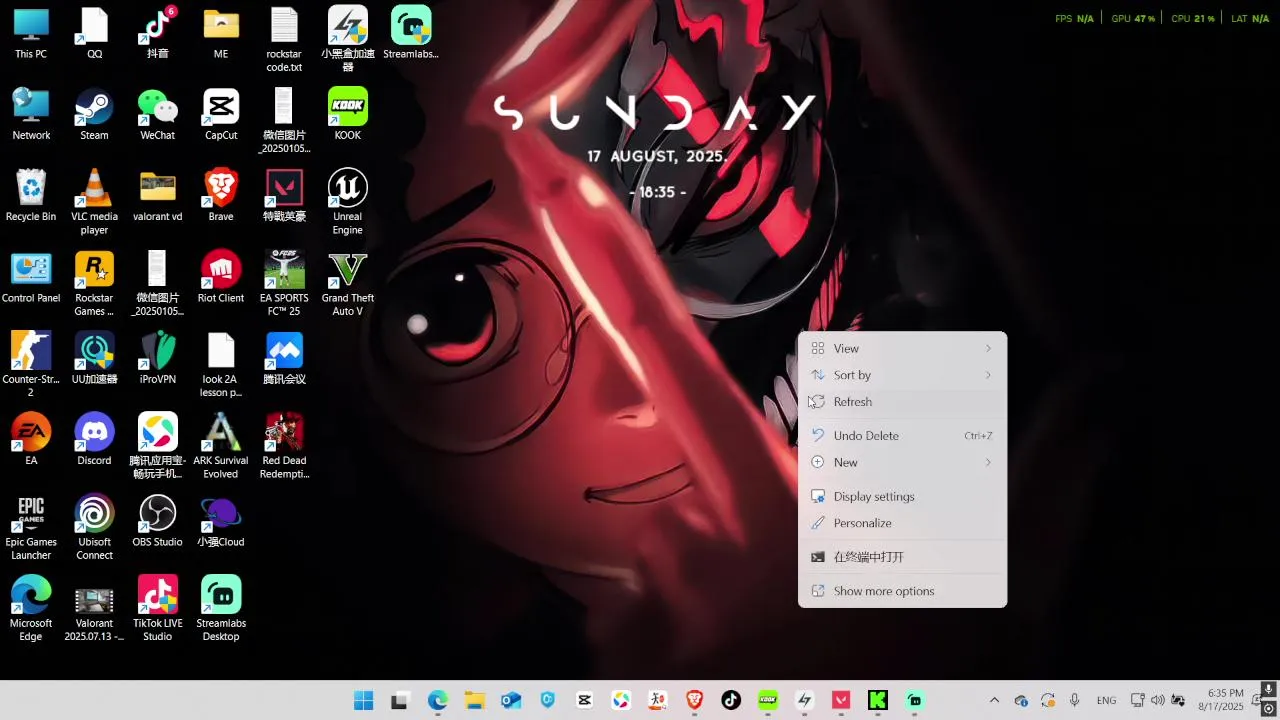Select the QQ desktop shortcut
Screen dimensions: 1280x720
(94, 34)
